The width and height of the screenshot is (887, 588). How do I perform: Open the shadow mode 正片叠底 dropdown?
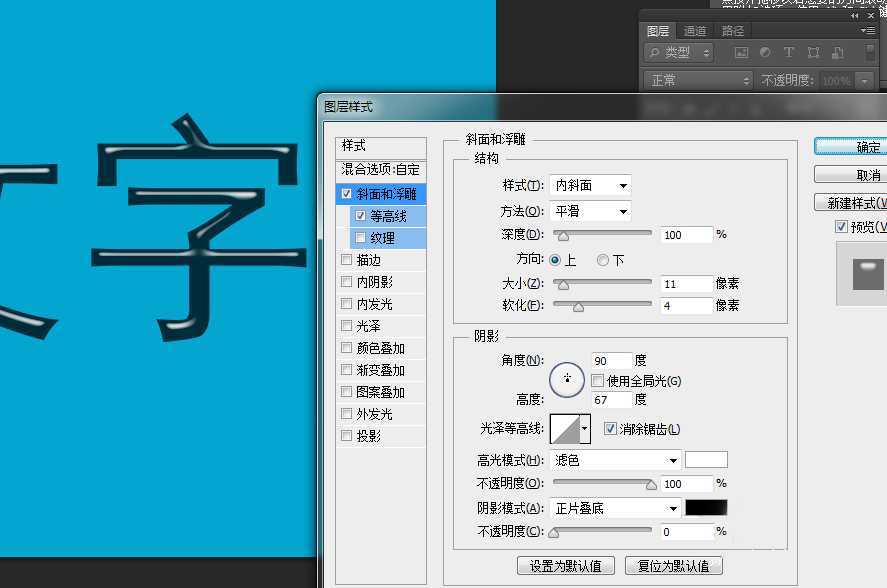pos(614,507)
